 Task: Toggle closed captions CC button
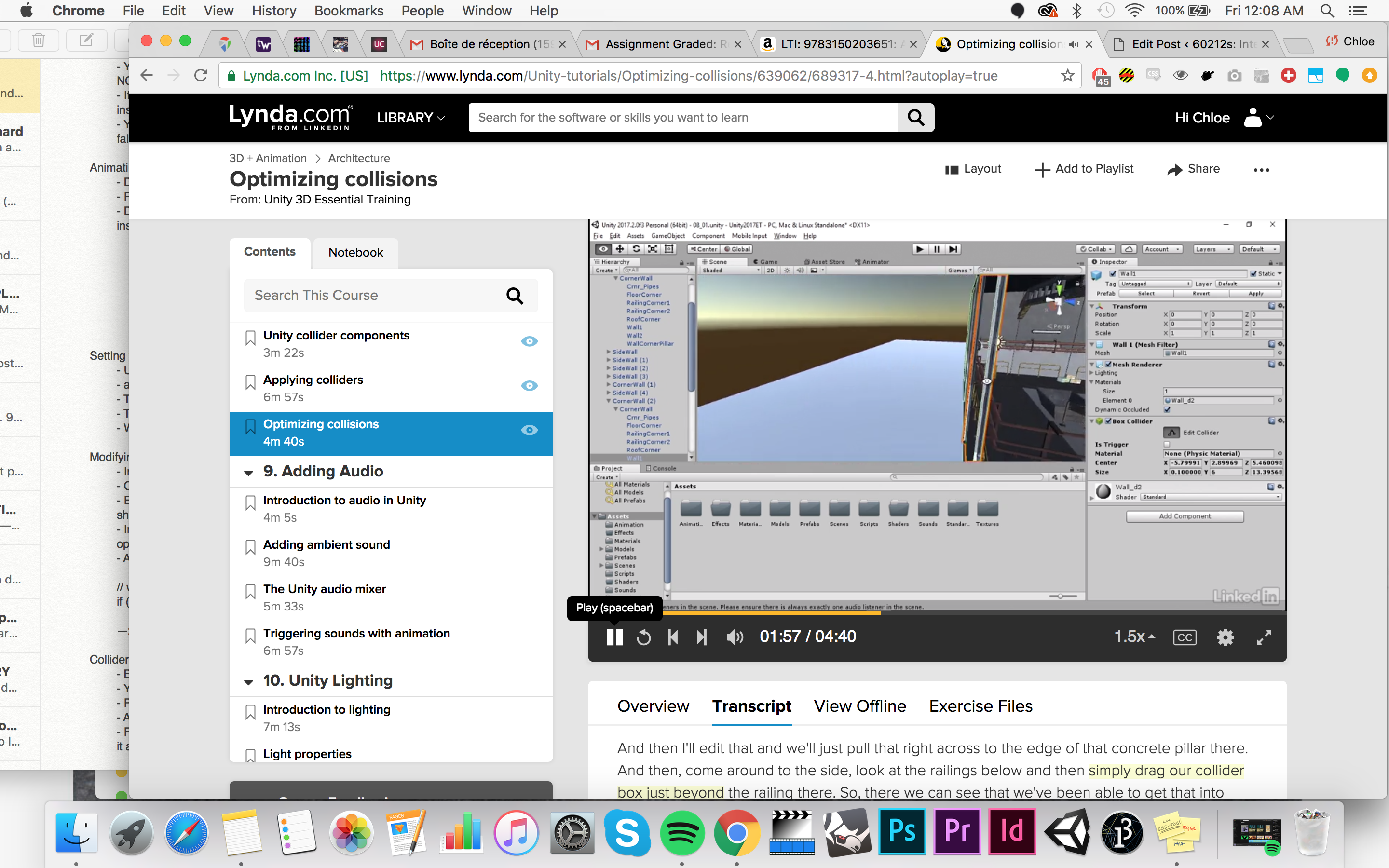click(1185, 637)
